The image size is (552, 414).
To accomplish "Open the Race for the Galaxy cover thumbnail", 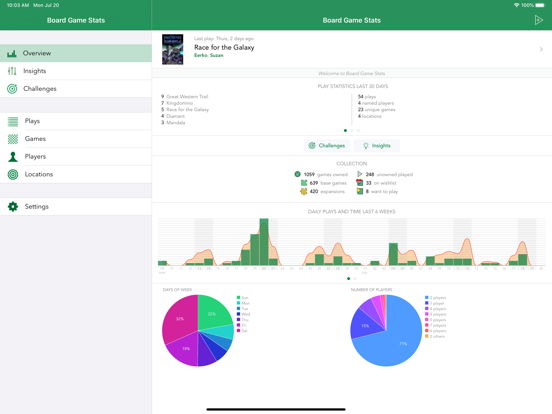I will point(172,49).
